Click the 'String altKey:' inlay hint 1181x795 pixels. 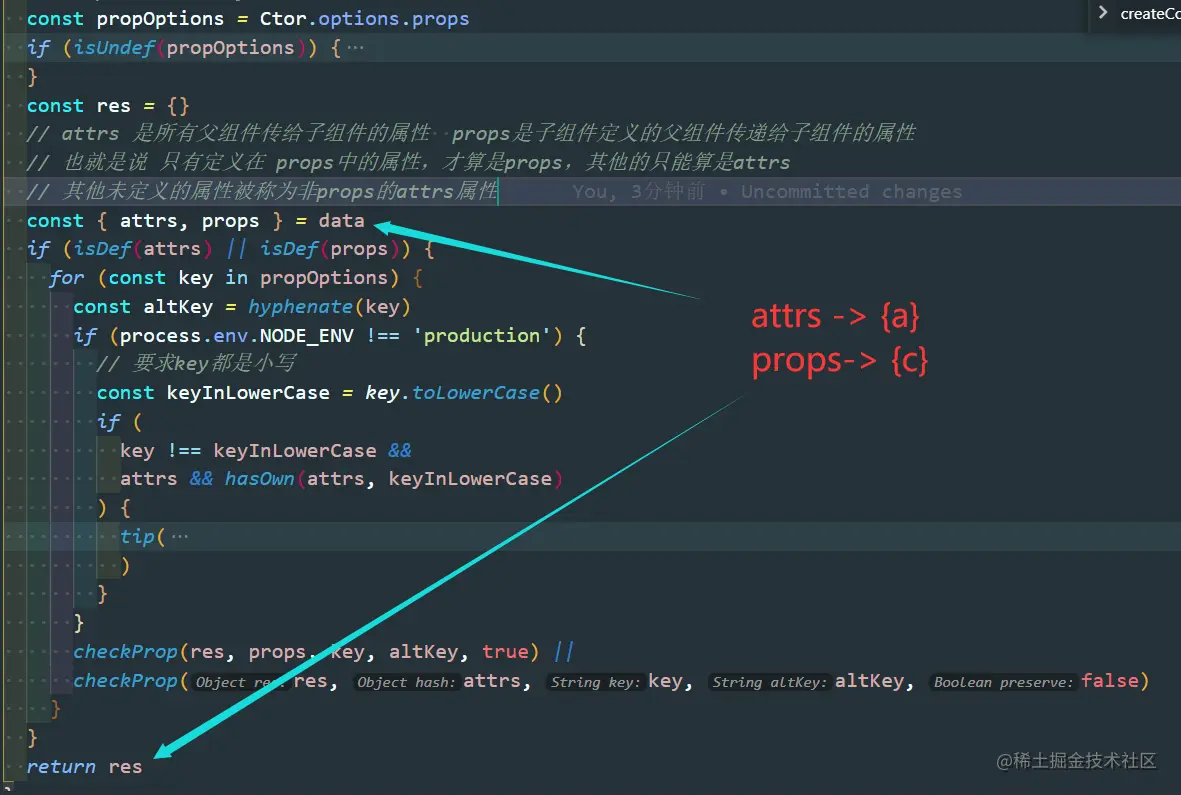coord(769,682)
